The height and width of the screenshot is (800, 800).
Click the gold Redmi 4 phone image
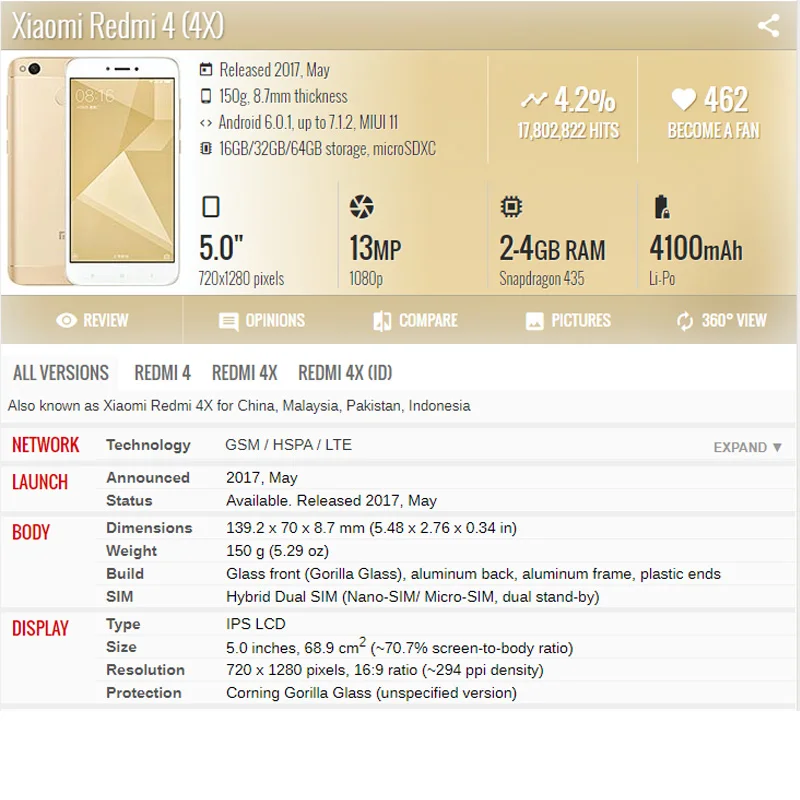click(92, 170)
